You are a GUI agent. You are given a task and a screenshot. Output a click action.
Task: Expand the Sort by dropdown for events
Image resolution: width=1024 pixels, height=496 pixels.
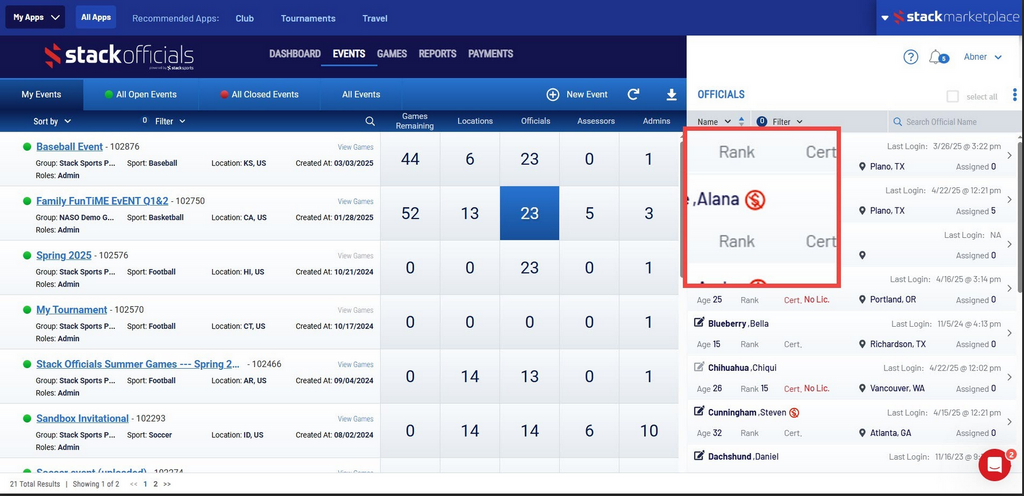(x=52, y=121)
